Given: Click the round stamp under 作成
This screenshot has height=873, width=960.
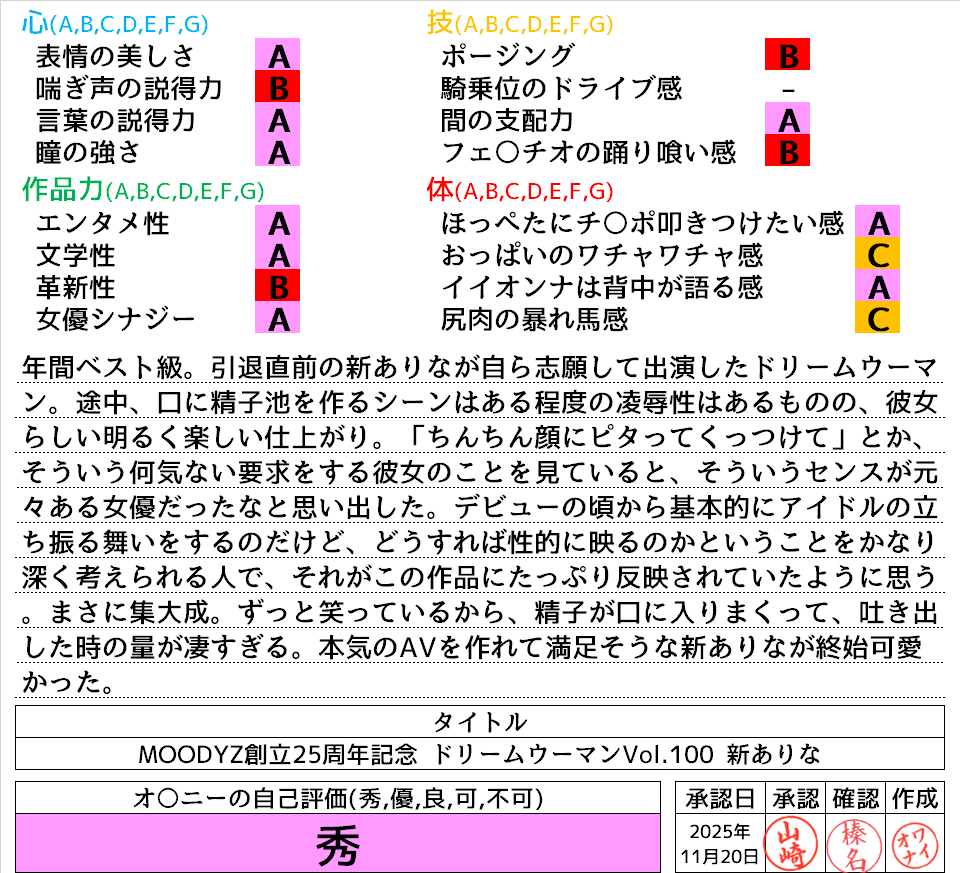Looking at the screenshot, I should (x=913, y=842).
